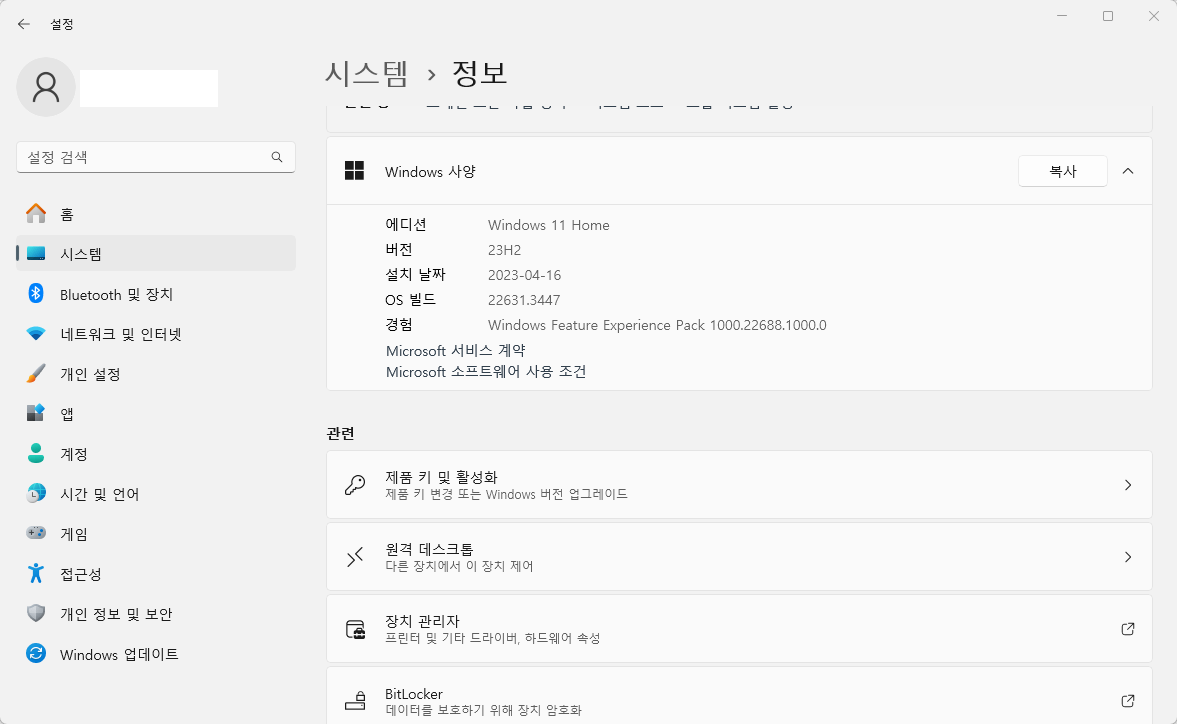
Task: Click the Accessibility figure icon
Action: [36, 573]
